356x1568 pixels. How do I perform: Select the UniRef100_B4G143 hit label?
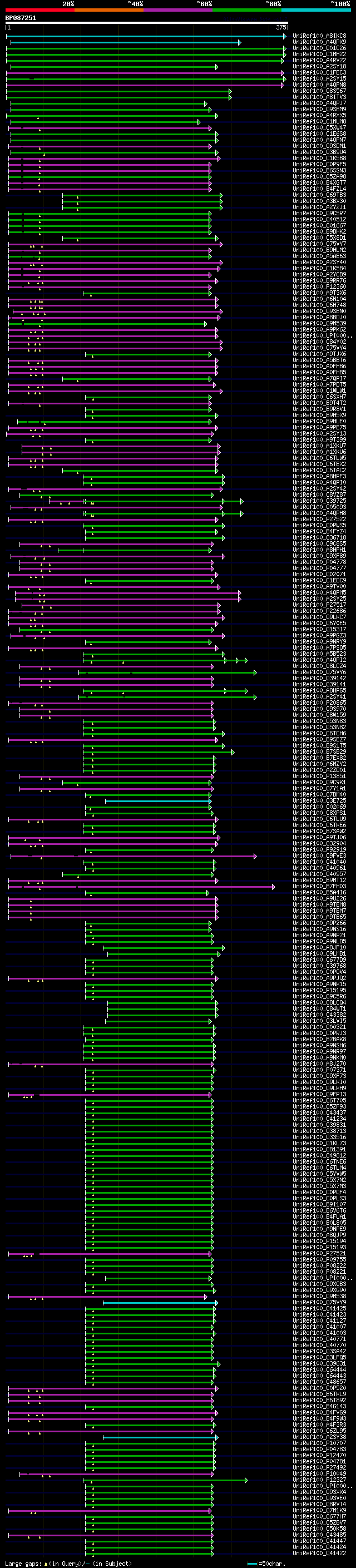(319, 1407)
